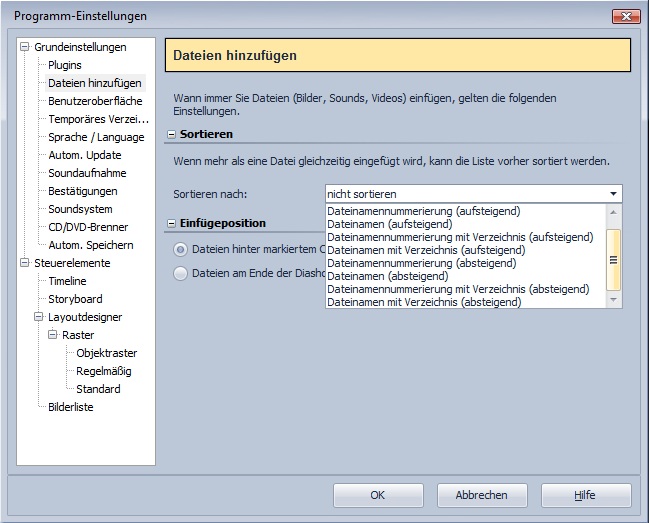Click the 'Sortieren nach' dropdown arrow
Viewport: 649px width, 523px height.
point(612,194)
